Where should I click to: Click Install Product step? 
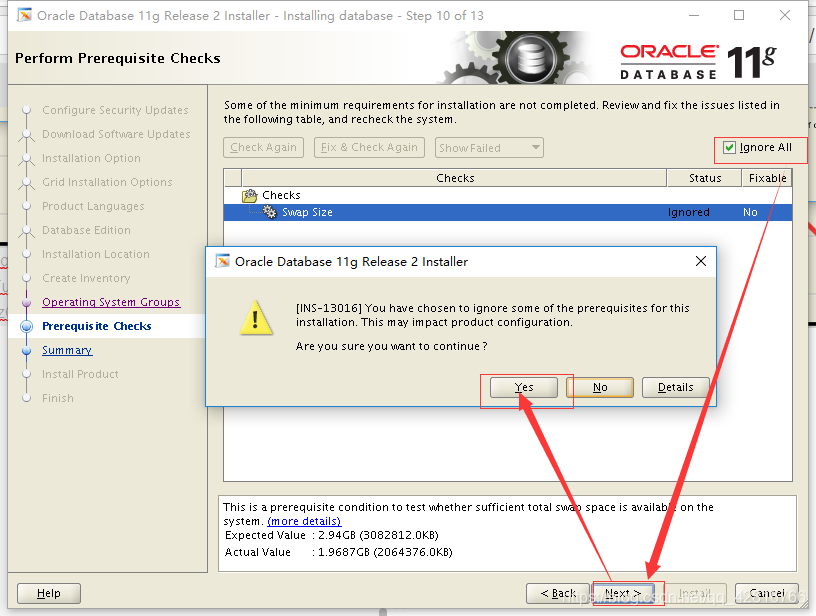(80, 374)
